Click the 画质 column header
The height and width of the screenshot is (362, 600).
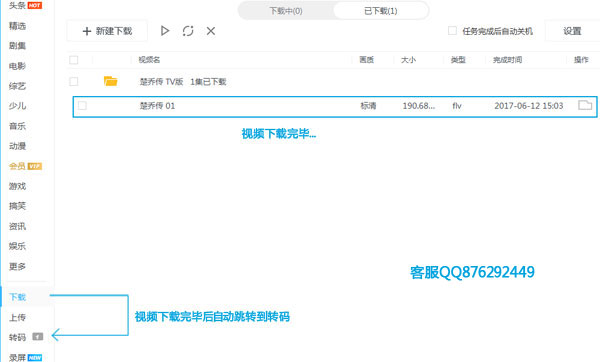pos(367,60)
